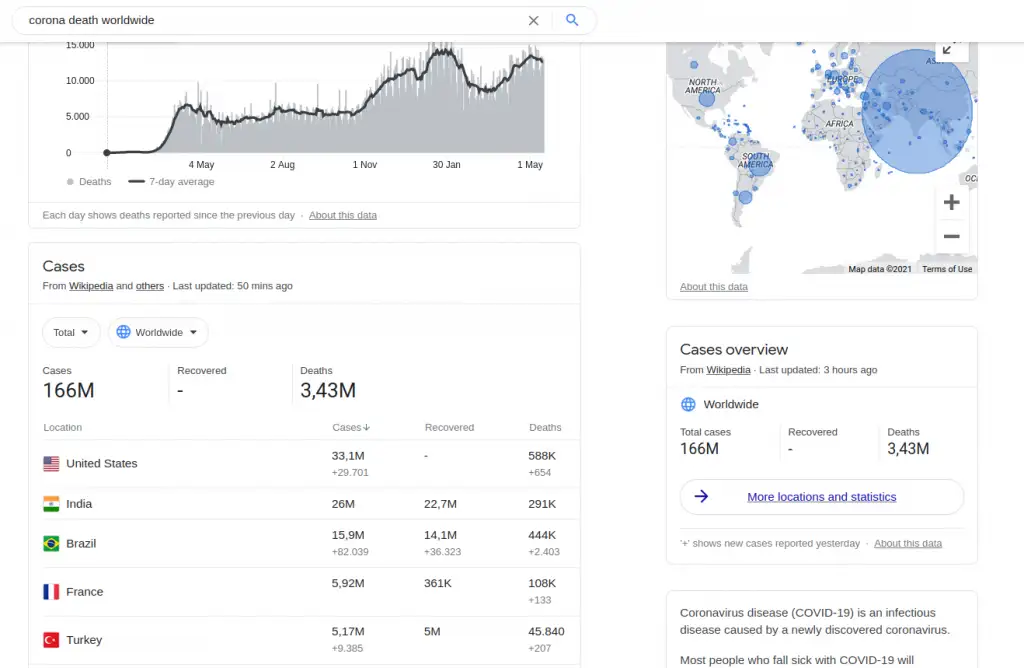Click Terms of Use on the map
The image size is (1024, 668).
[946, 269]
